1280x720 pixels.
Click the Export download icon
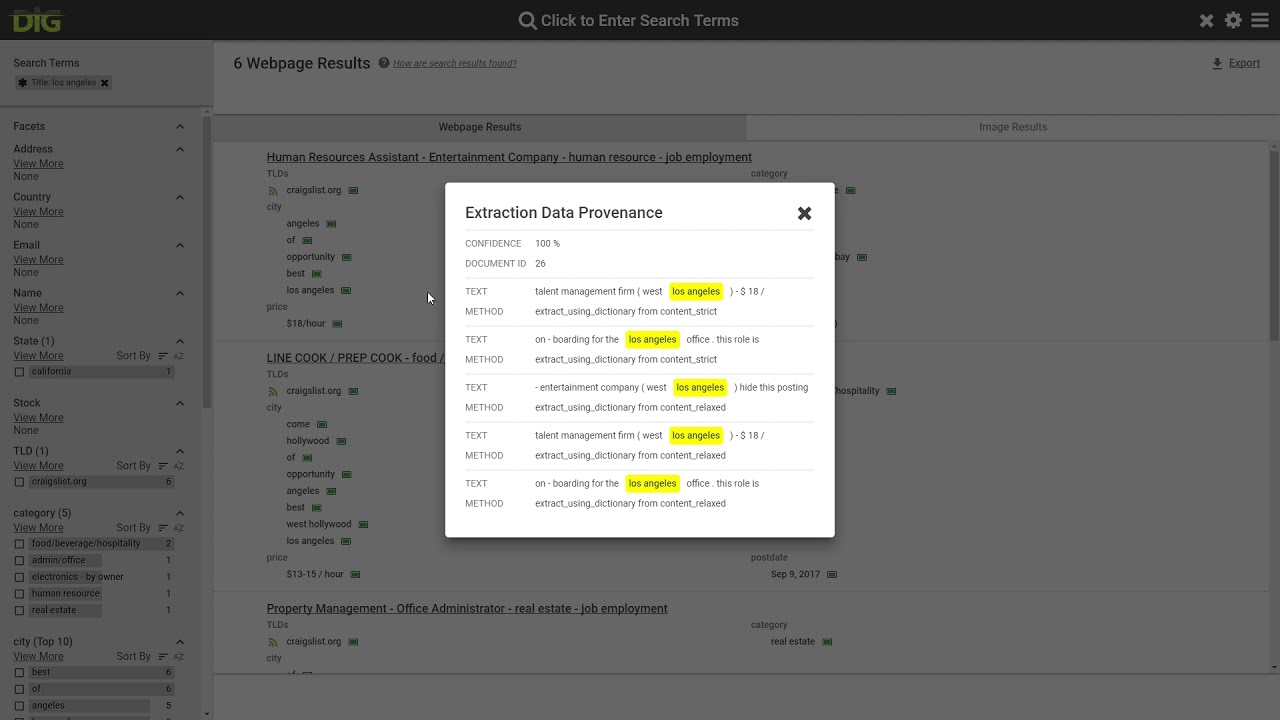click(1217, 63)
